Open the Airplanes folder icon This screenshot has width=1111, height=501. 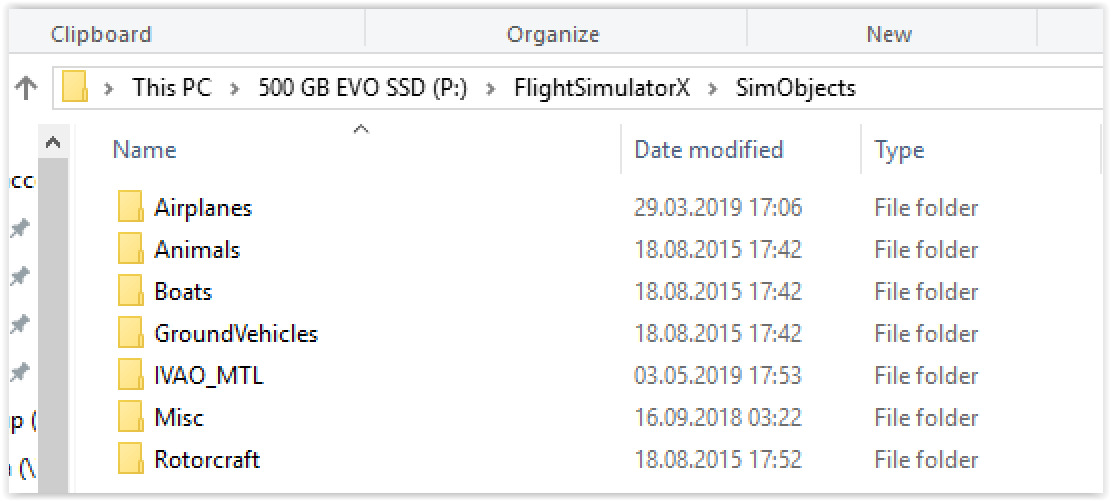[x=131, y=208]
